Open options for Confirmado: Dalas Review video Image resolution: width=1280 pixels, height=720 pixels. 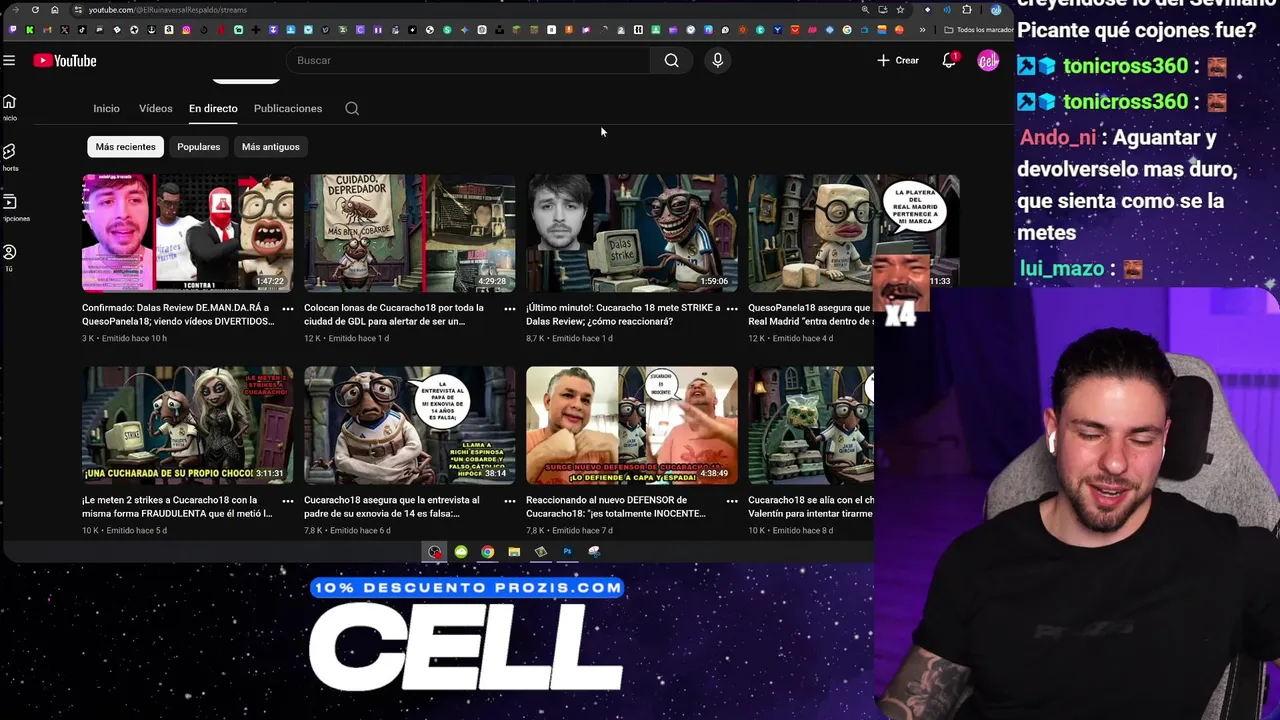(x=288, y=309)
